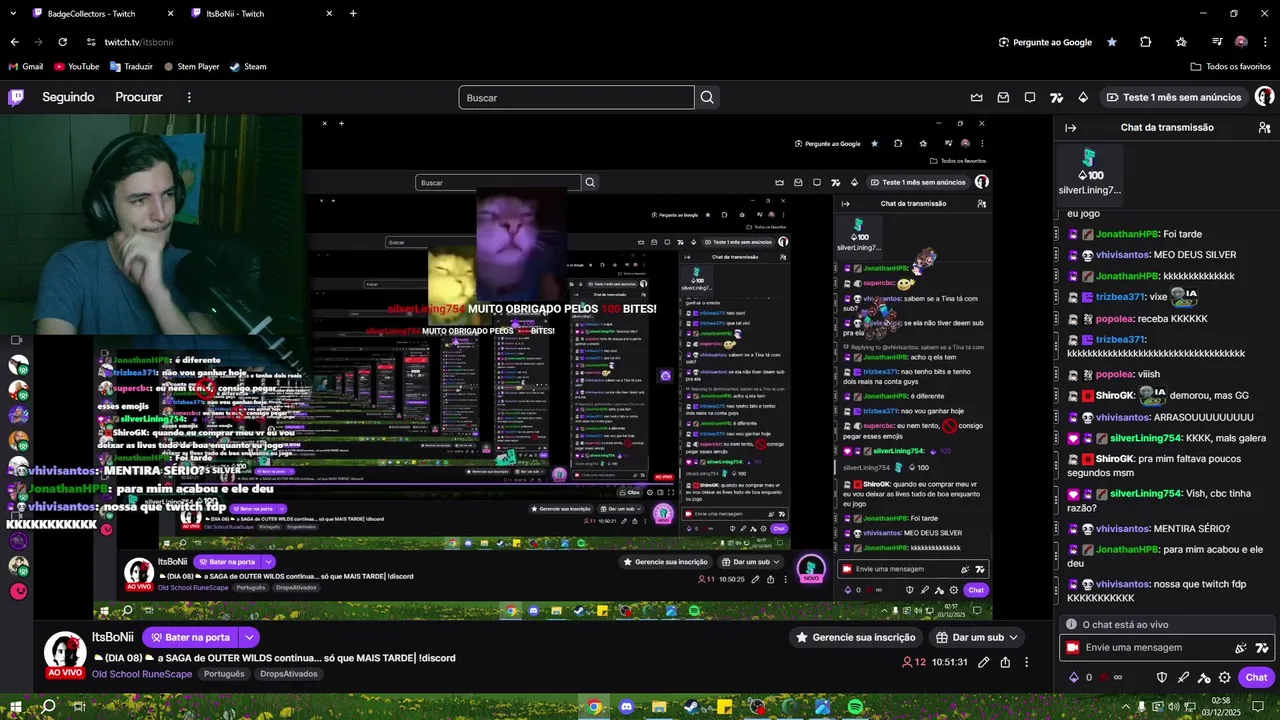Screen dimensions: 1280x720
Task: Open the Gmail bookmark
Action: 25,66
